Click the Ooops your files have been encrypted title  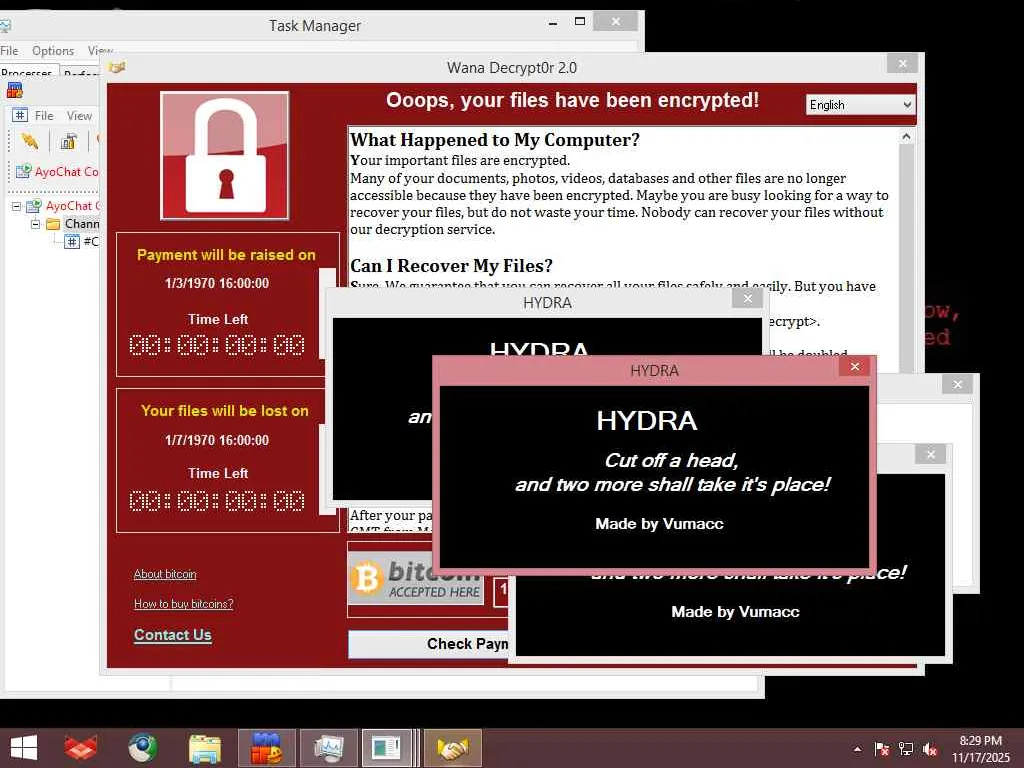pyautogui.click(x=573, y=100)
